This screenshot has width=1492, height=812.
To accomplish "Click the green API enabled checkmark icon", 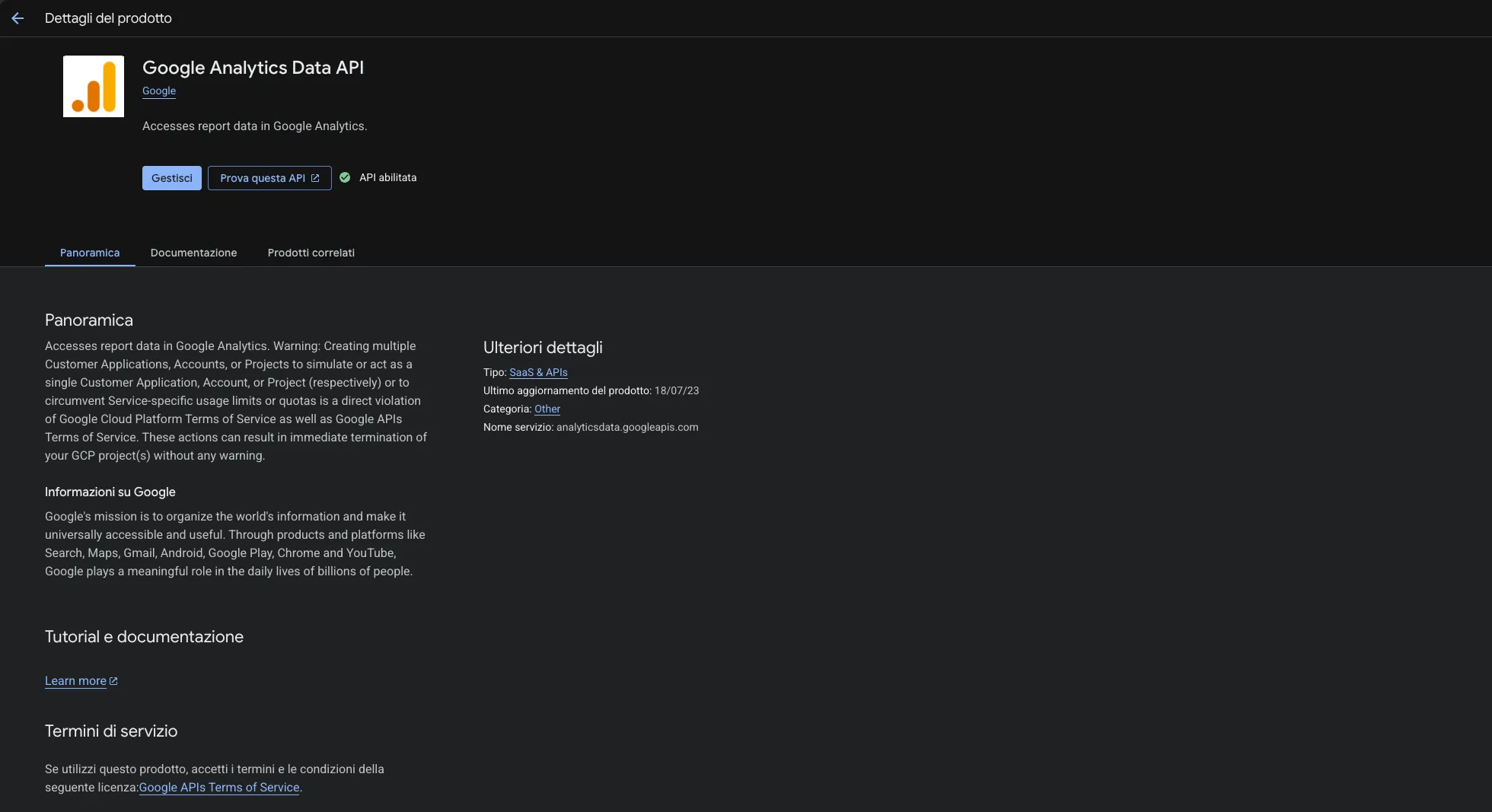I will pos(345,177).
